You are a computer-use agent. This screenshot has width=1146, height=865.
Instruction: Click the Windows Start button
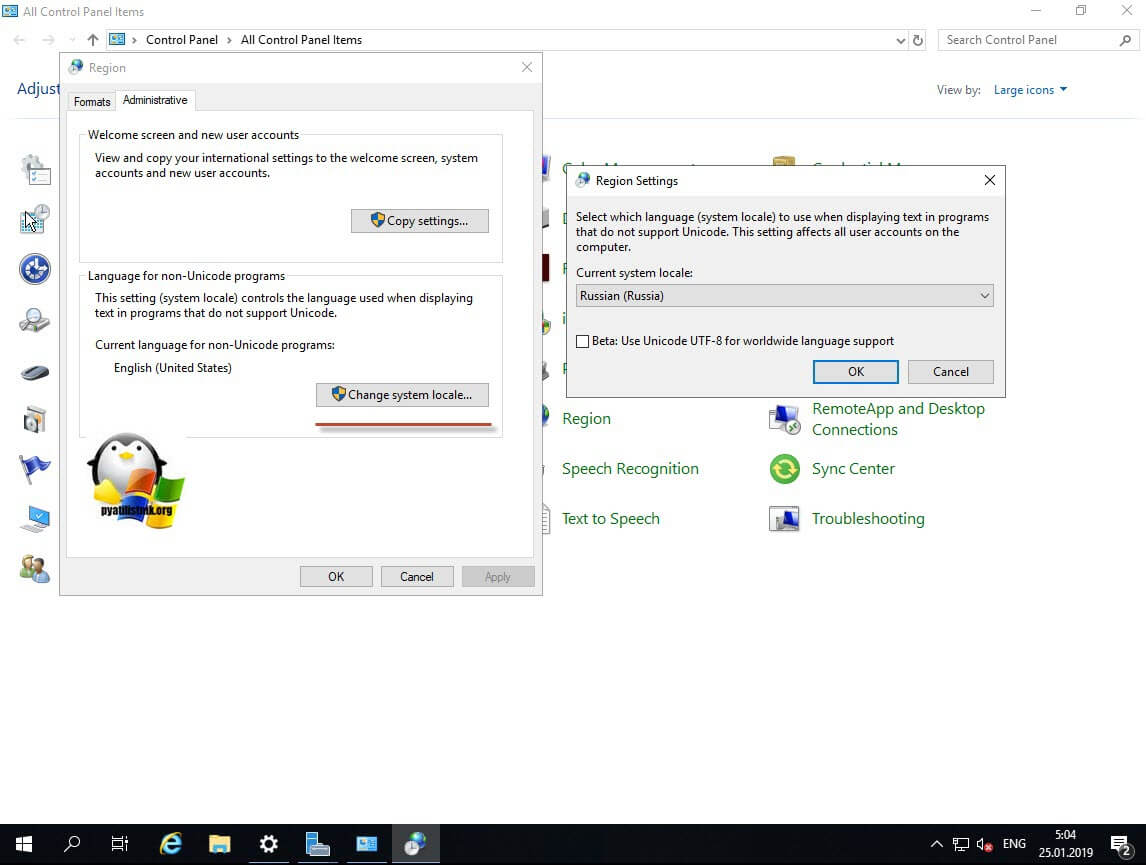tap(24, 844)
